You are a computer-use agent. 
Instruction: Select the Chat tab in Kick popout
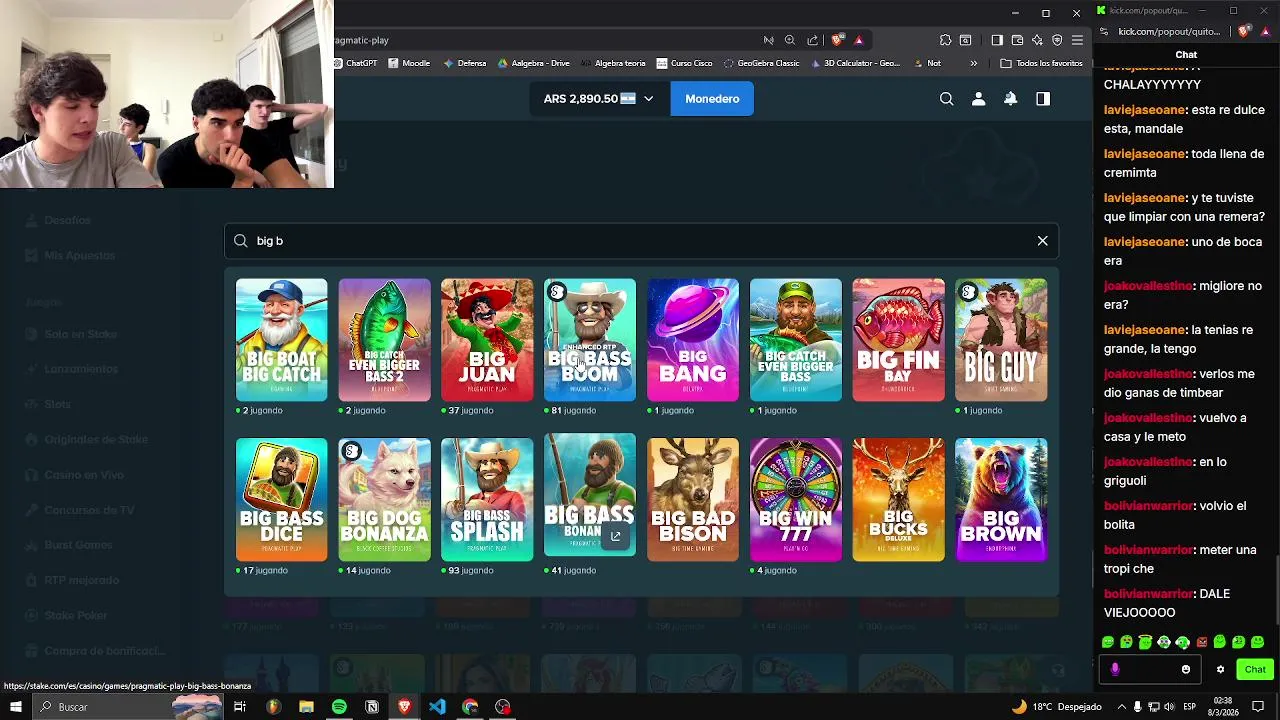pyautogui.click(x=1186, y=55)
